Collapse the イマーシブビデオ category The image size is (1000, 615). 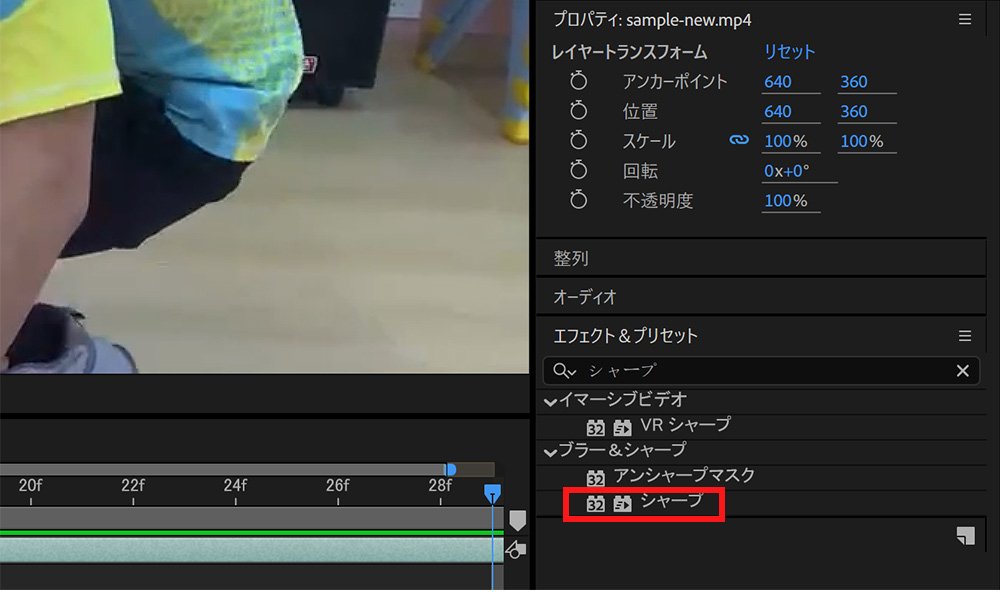pyautogui.click(x=550, y=401)
